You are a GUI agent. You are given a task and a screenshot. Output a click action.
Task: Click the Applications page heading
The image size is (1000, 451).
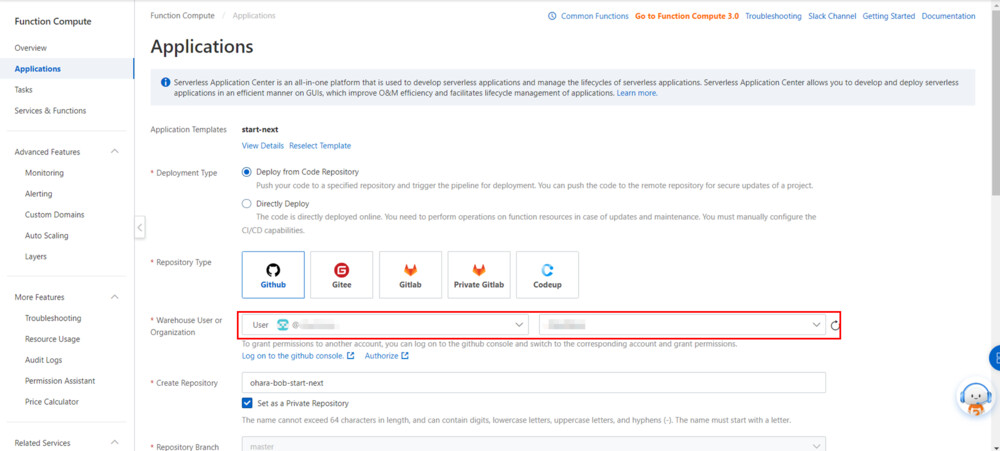click(202, 47)
